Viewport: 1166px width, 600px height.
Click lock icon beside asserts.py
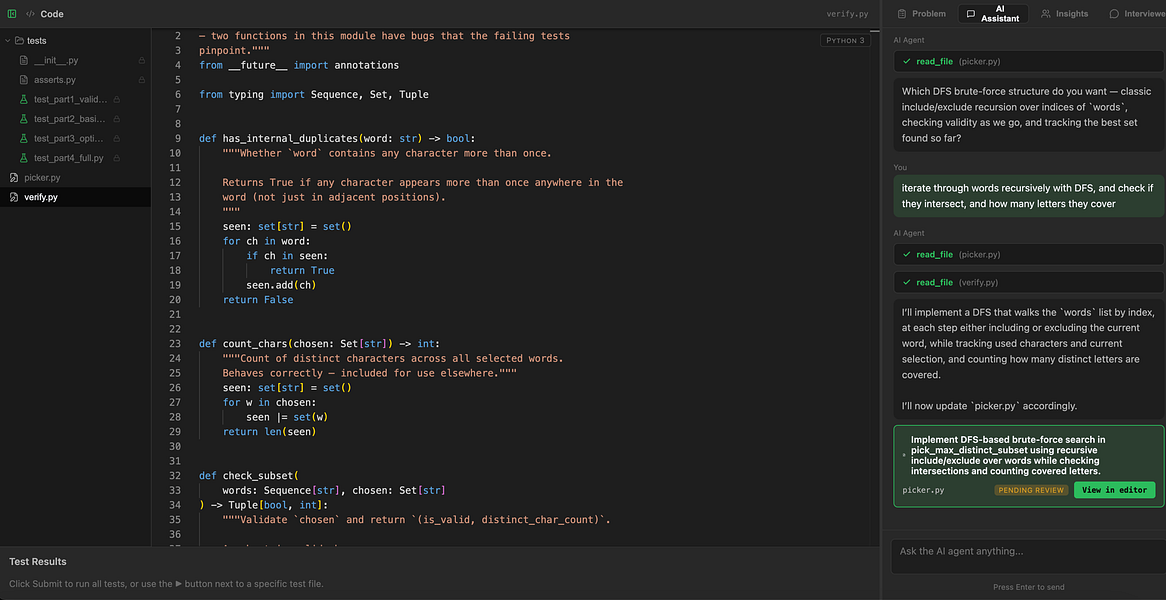click(142, 80)
